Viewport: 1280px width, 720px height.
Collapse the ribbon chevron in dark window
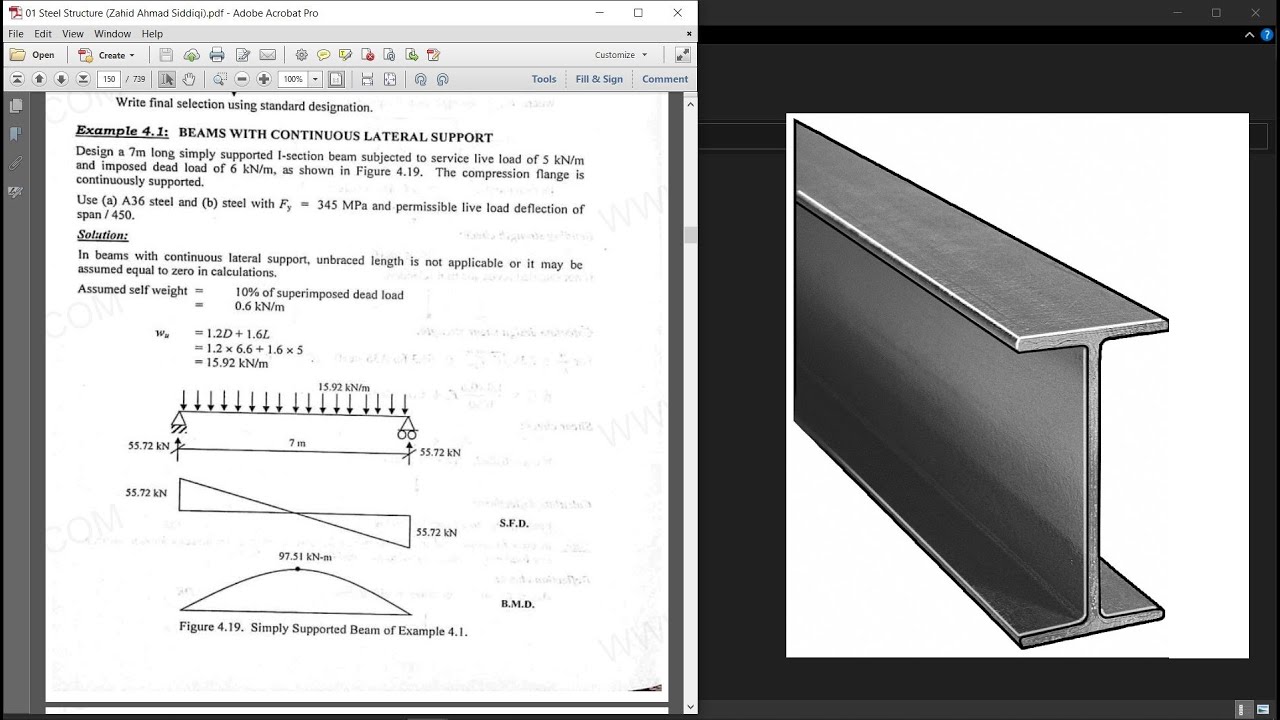[1250, 34]
